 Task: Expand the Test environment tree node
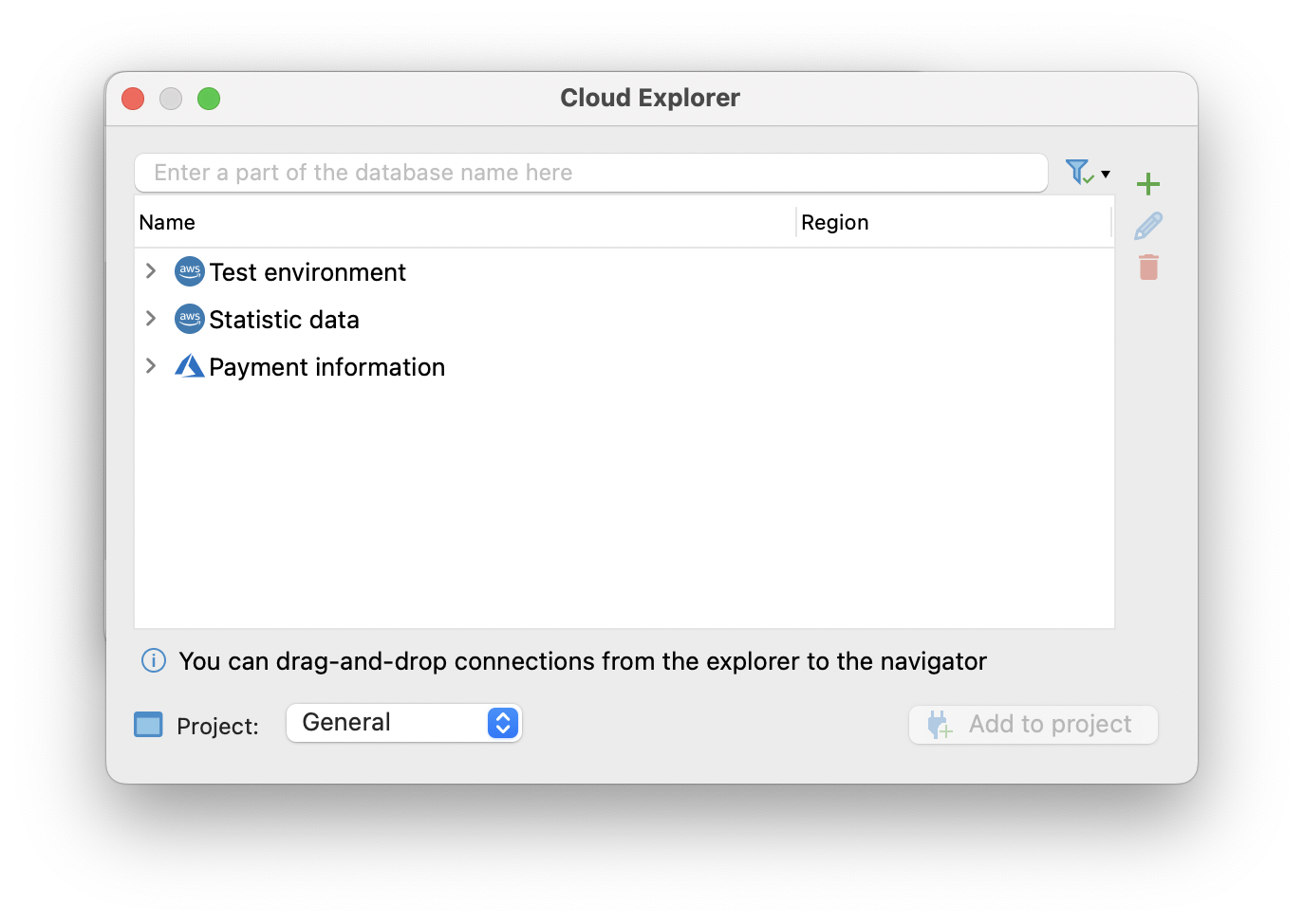pos(151,271)
